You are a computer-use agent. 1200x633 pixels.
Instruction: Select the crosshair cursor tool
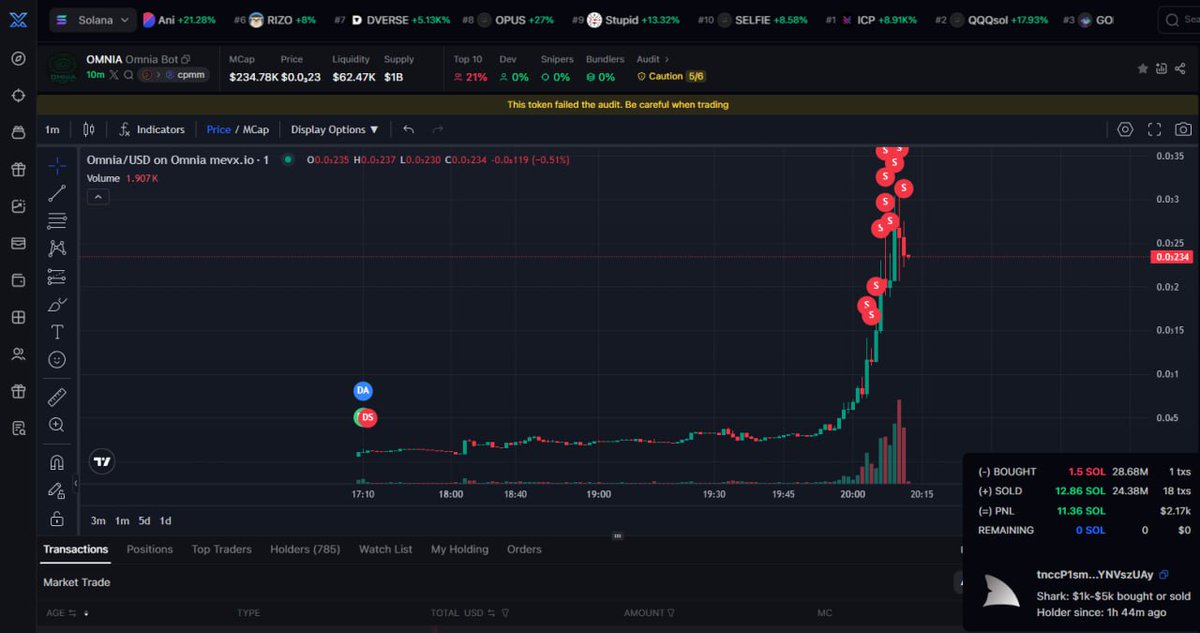[x=57, y=166]
